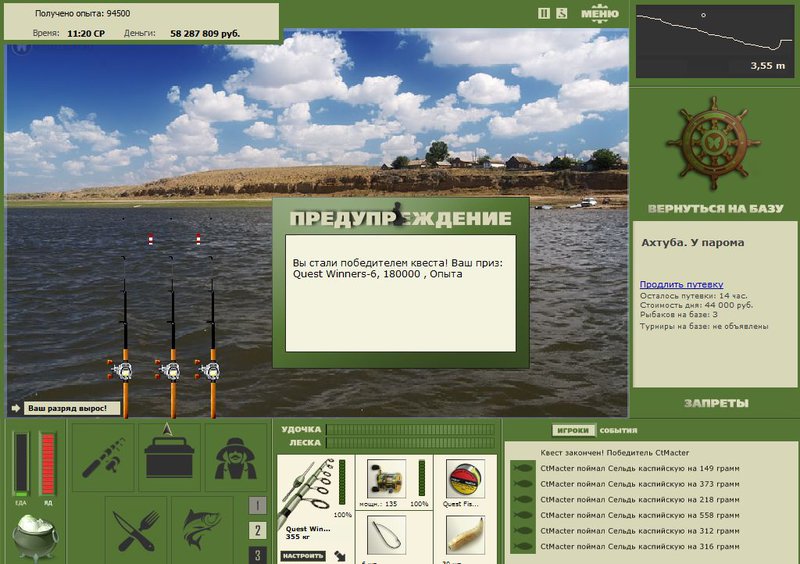Click the right red-white float
The image size is (800, 564).
(198, 239)
